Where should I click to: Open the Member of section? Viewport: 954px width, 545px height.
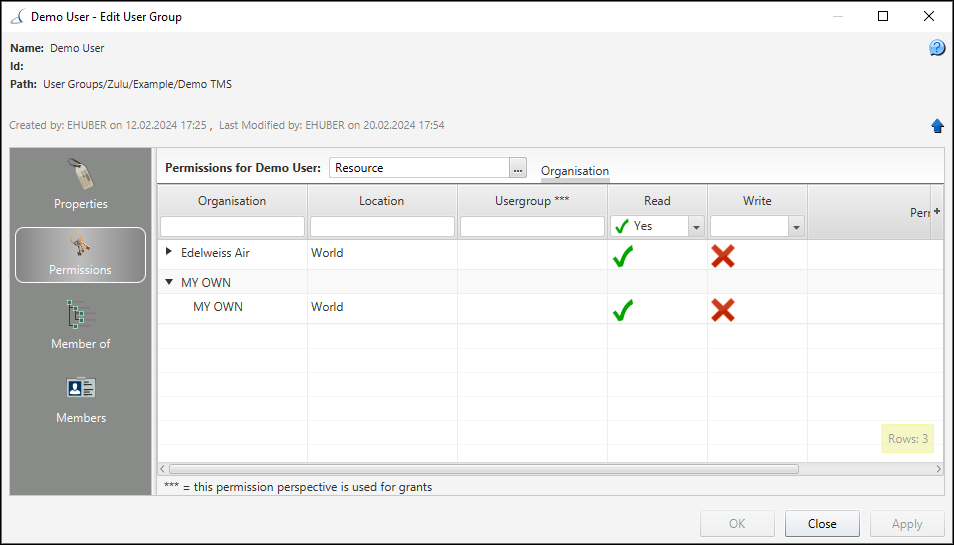80,325
